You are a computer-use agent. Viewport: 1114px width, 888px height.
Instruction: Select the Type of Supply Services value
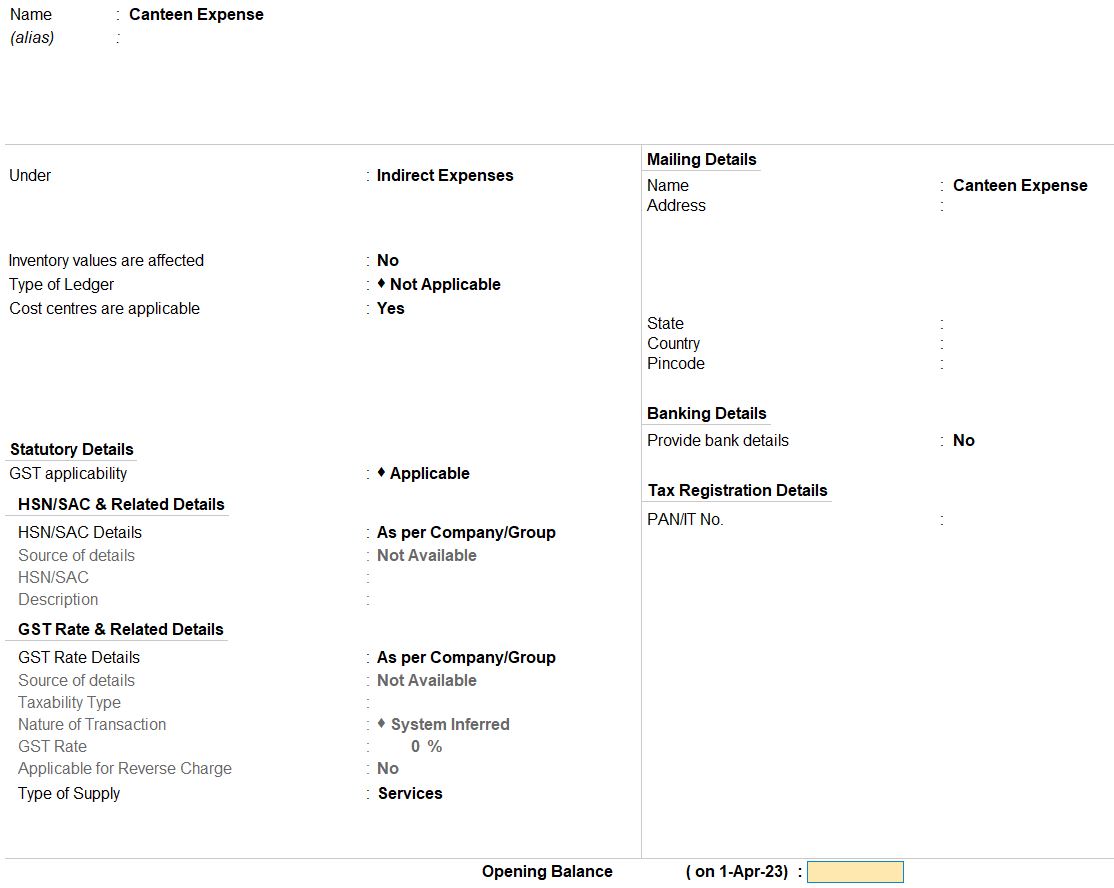coord(410,794)
